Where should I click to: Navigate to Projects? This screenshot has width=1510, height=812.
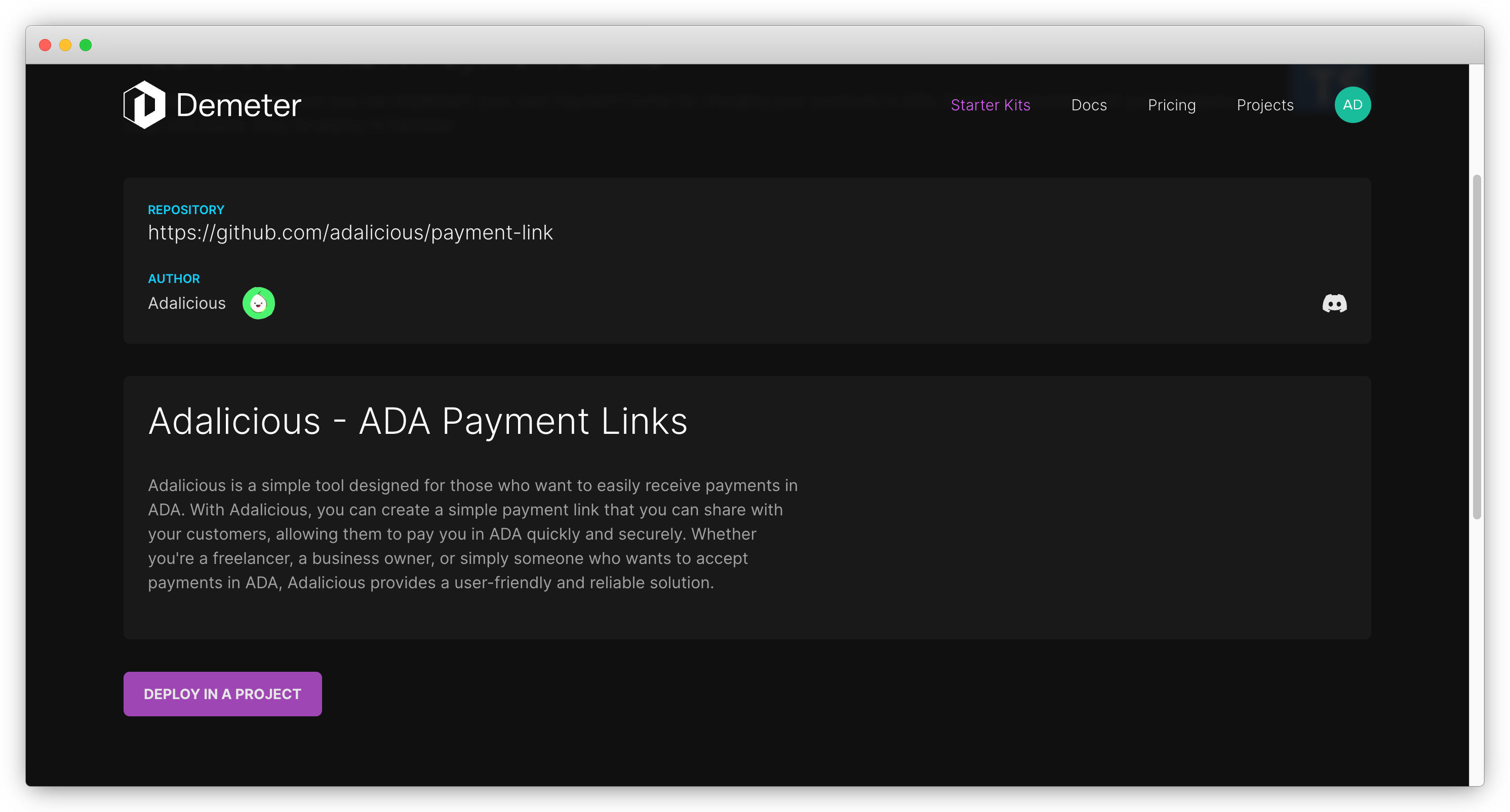[x=1265, y=105]
